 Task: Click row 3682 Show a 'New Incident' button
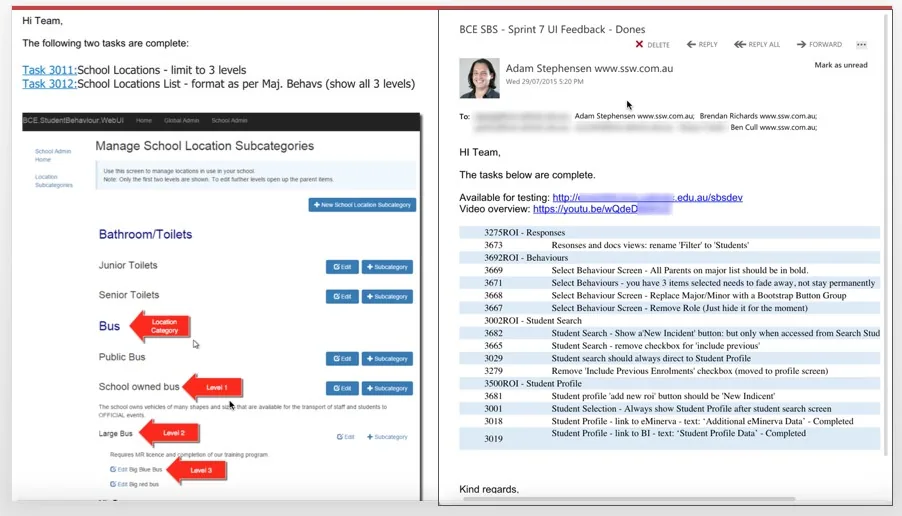click(669, 333)
